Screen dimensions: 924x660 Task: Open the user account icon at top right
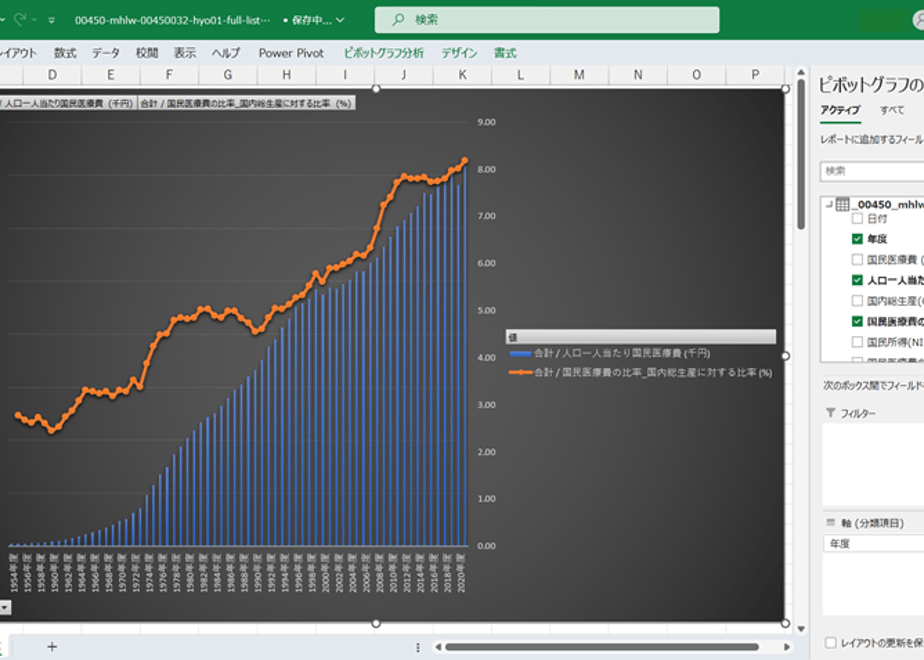918,20
